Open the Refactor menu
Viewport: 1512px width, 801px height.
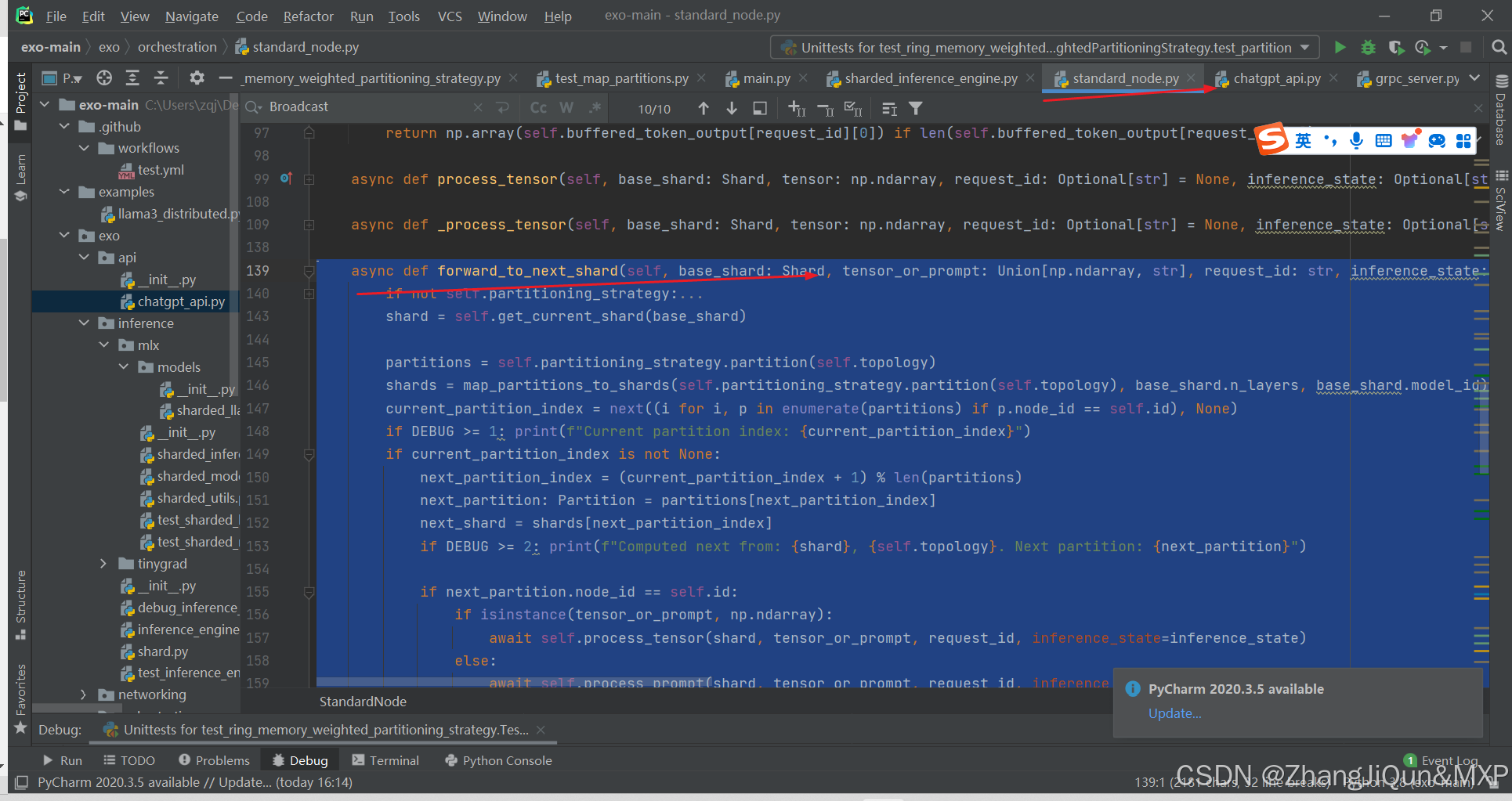[x=308, y=16]
